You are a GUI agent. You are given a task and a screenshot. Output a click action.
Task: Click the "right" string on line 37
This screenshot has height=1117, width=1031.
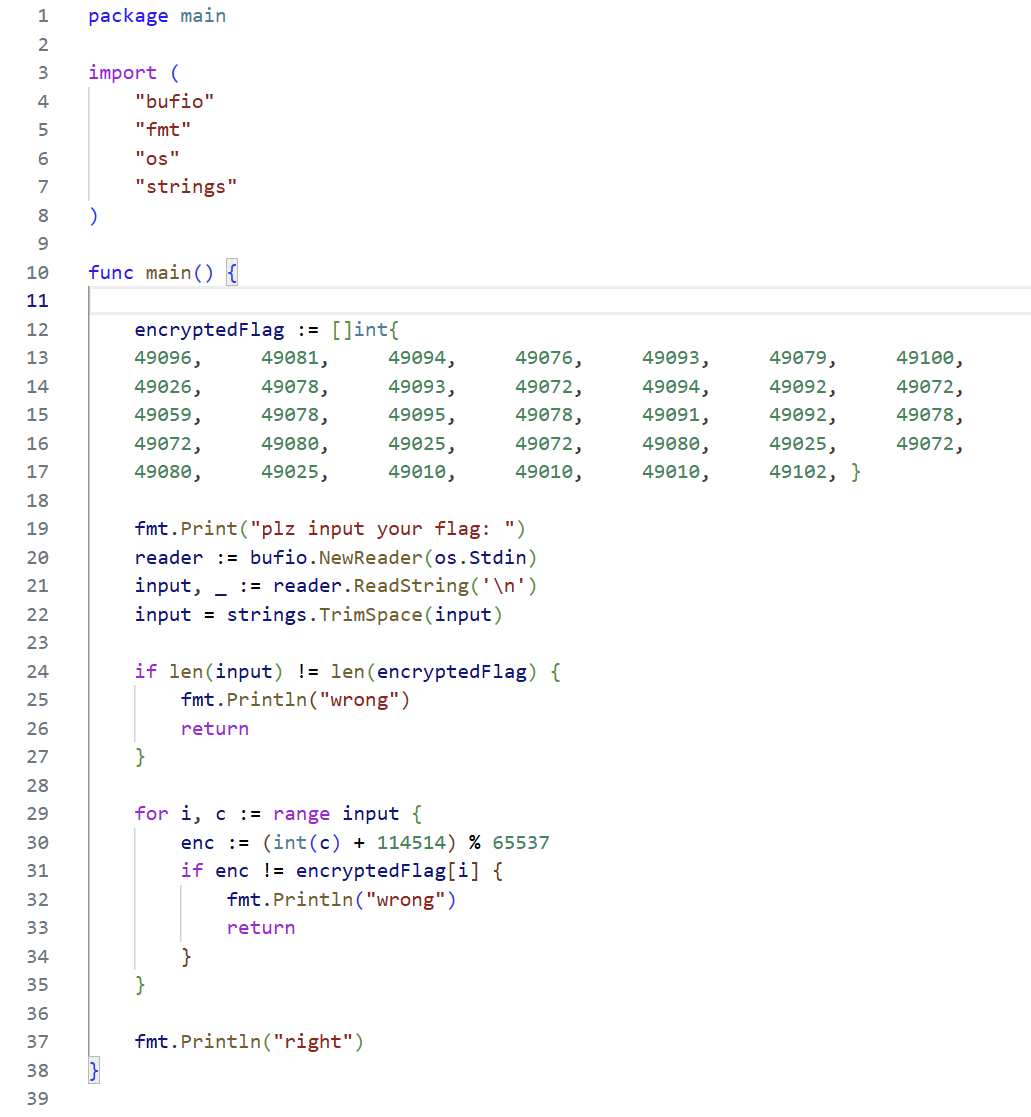tap(313, 1041)
